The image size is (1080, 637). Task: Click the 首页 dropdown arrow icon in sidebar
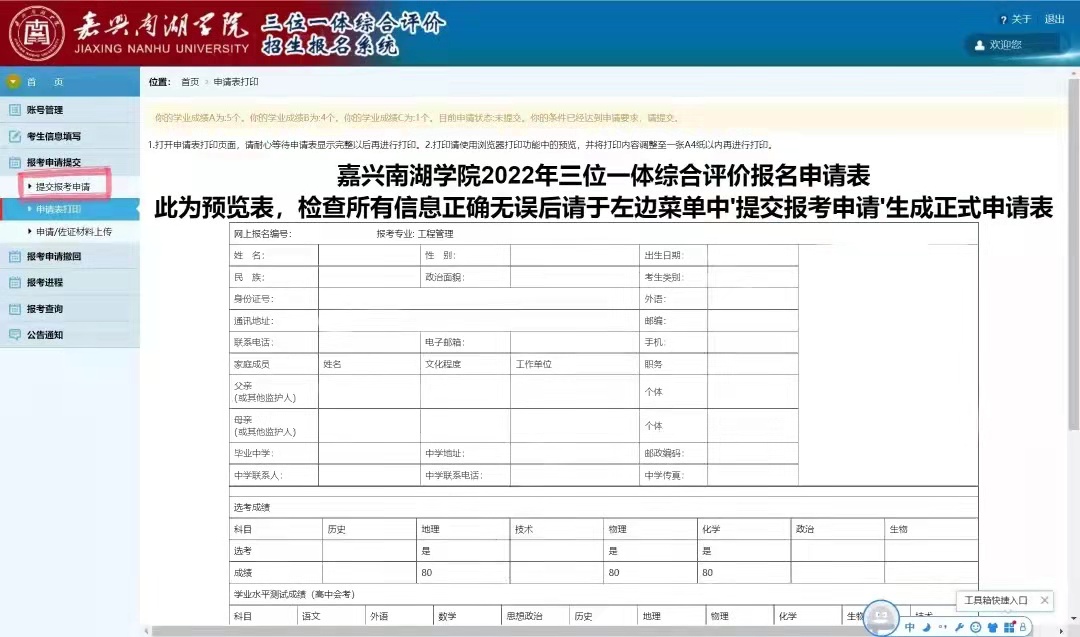(13, 82)
